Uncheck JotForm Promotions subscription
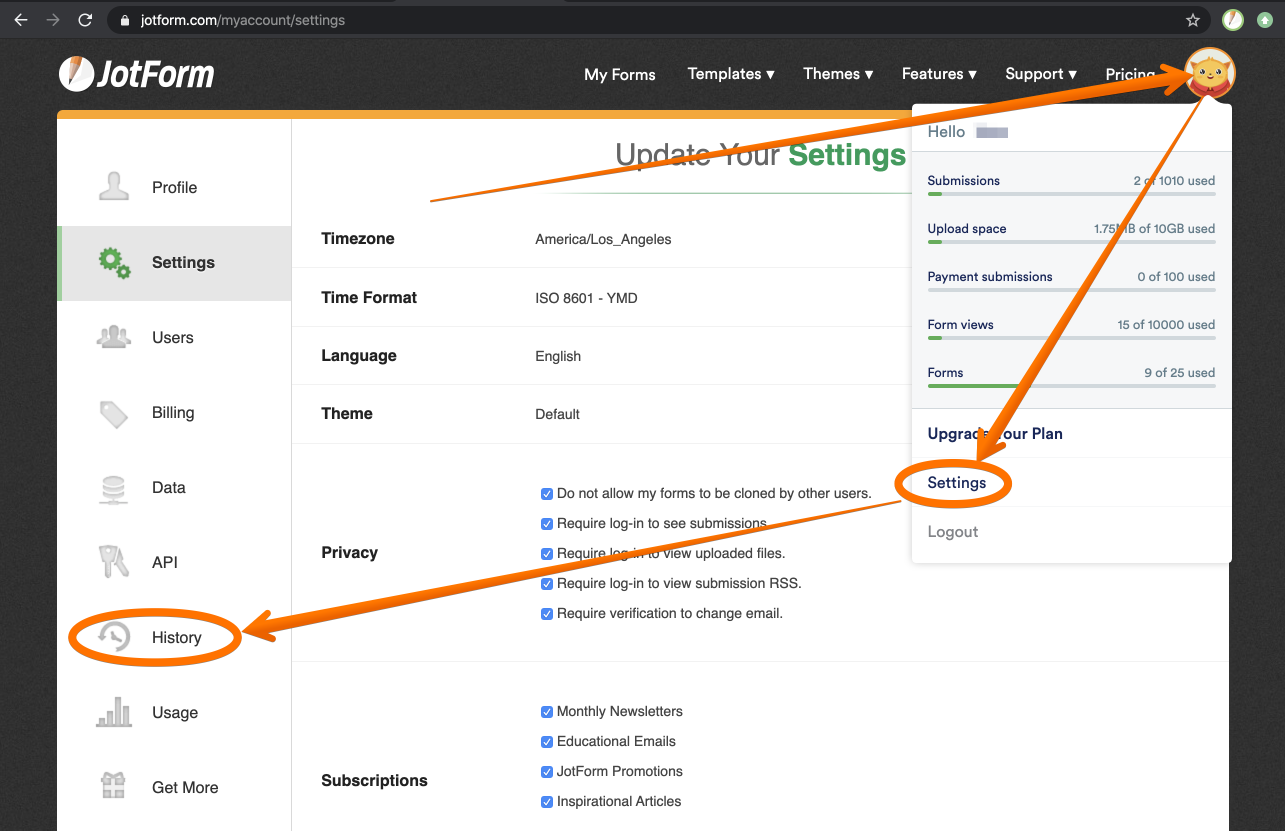 coord(547,772)
